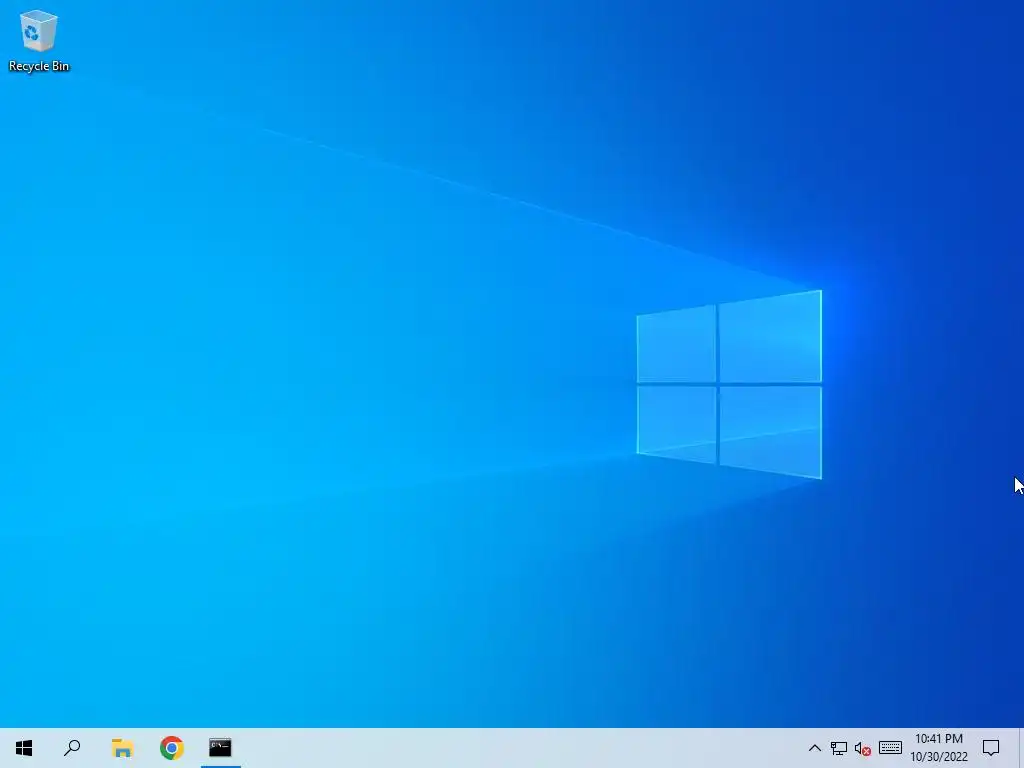Select the Recycle Bin desktop icon
Viewport: 1024px width, 768px height.
[39, 40]
